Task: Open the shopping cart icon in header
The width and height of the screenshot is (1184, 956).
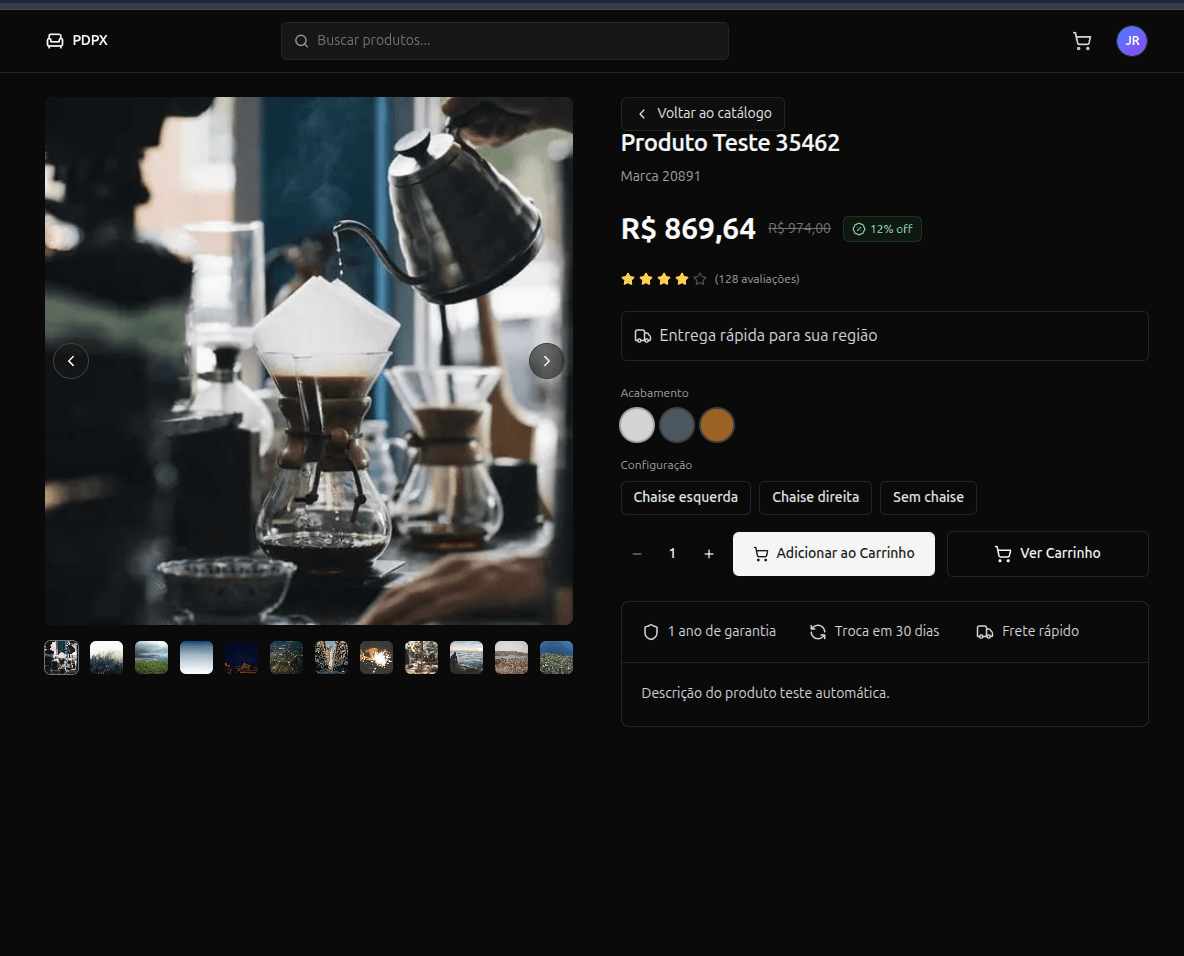Action: click(1081, 41)
